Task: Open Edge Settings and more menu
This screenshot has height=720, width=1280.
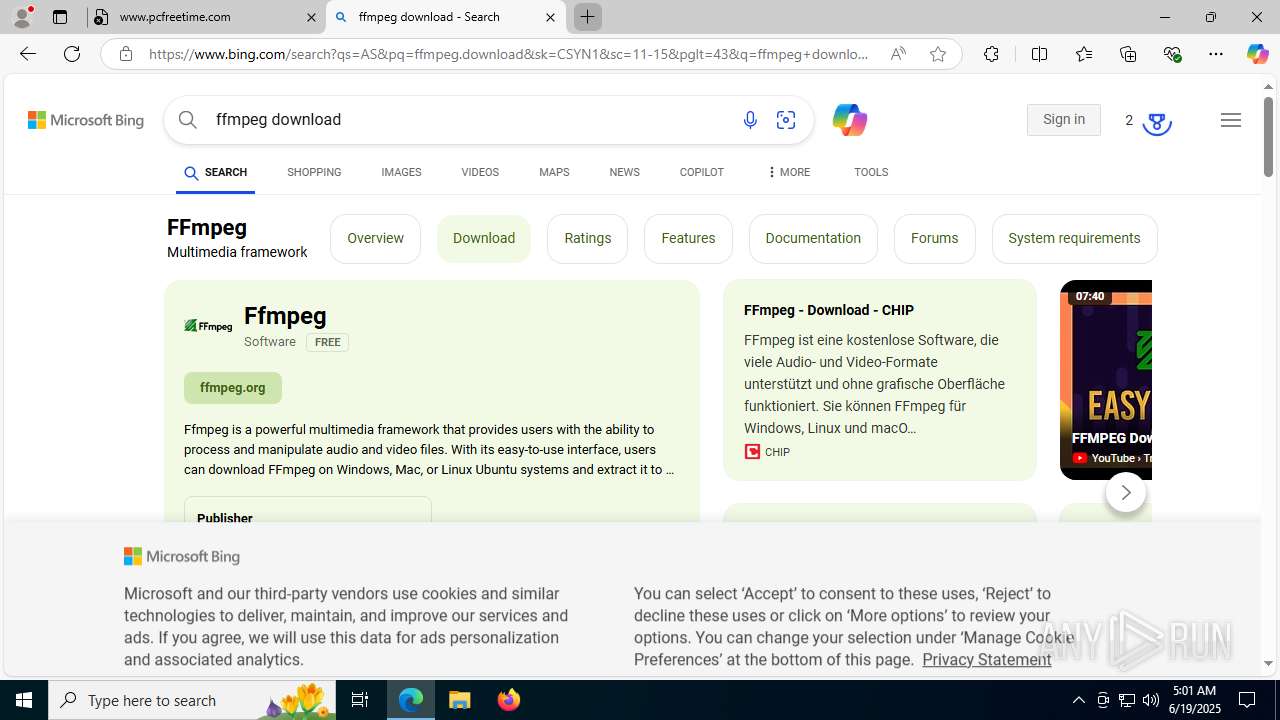Action: click(x=1216, y=54)
